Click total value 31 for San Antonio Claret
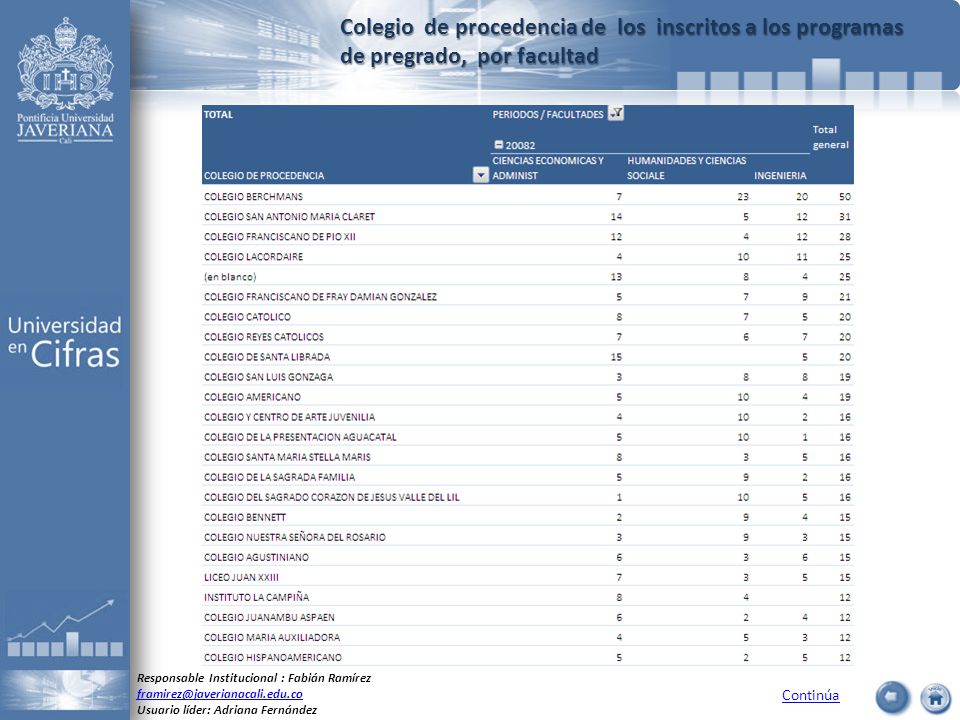The height and width of the screenshot is (720, 960). (x=845, y=217)
